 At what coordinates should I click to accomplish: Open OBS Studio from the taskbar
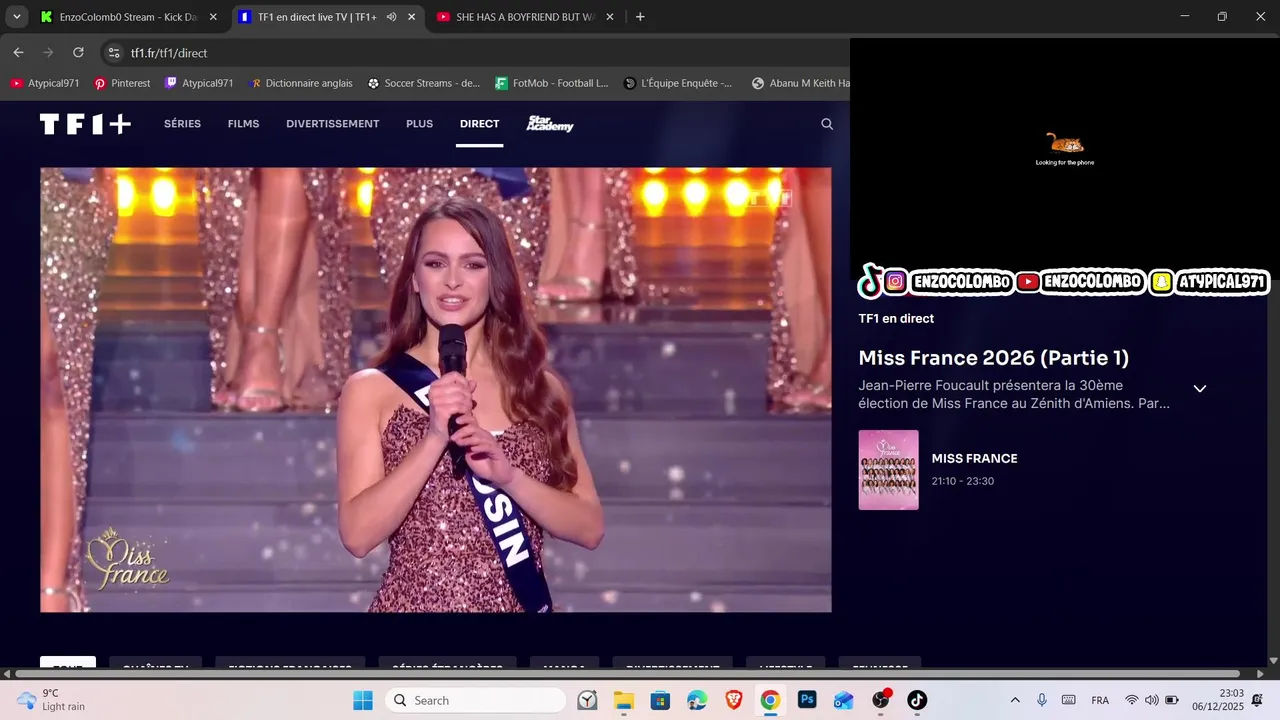point(881,700)
